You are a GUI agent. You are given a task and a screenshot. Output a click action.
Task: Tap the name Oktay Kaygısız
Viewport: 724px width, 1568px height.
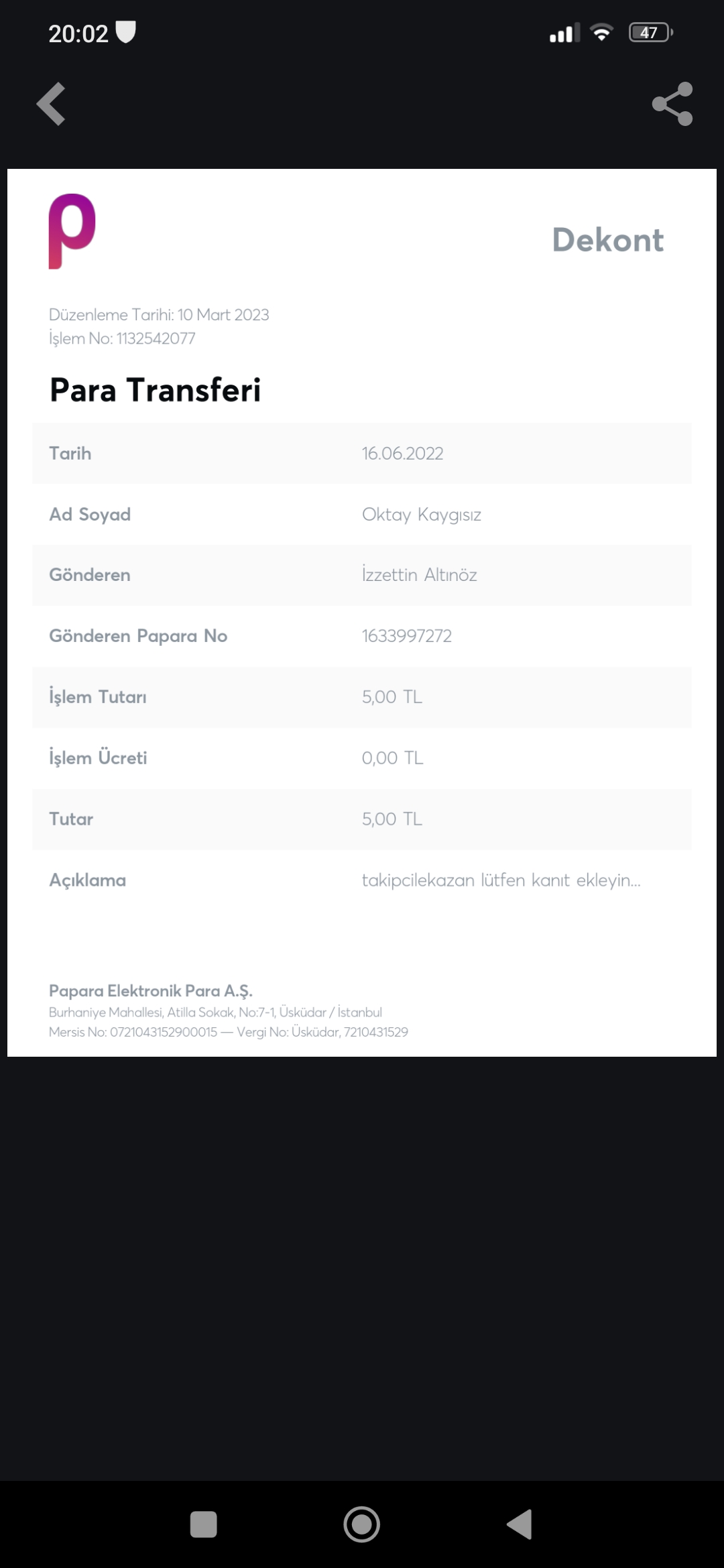(422, 515)
